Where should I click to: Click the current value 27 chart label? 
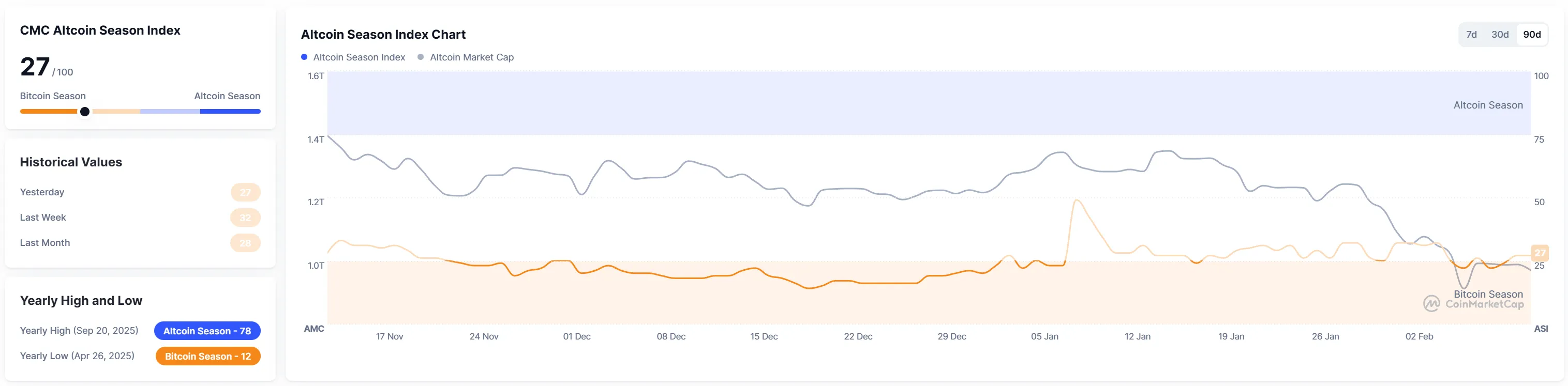coord(1540,253)
